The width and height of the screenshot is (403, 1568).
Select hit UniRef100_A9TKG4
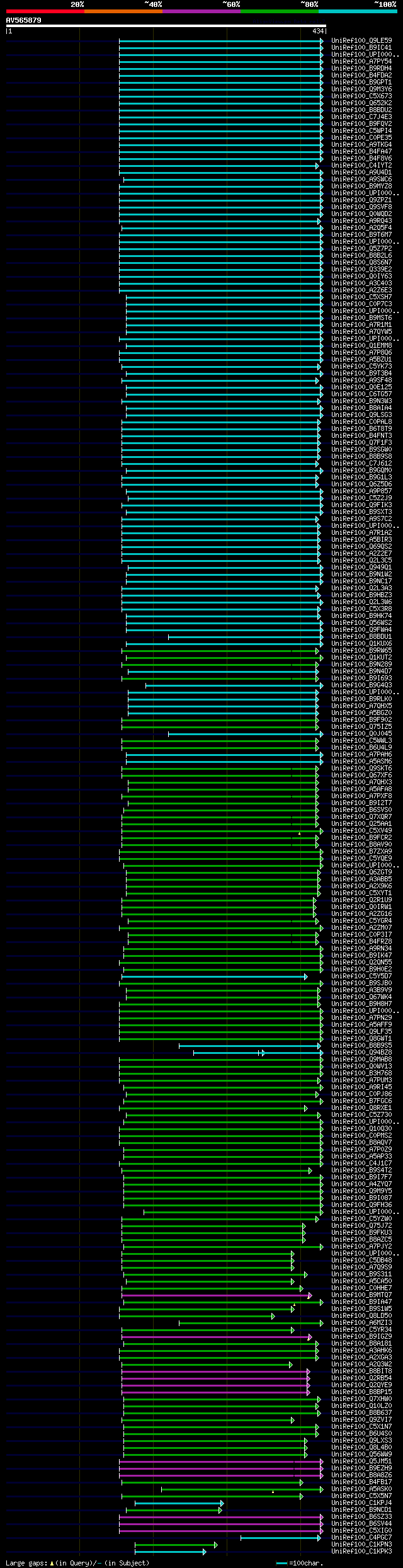click(x=361, y=144)
